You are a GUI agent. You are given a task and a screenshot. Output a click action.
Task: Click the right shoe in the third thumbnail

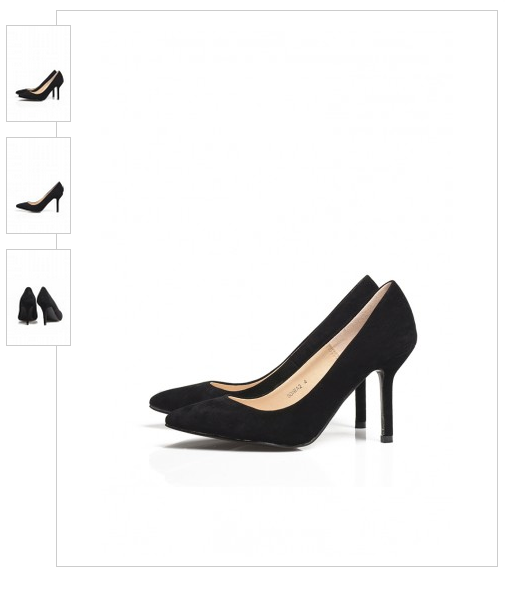click(50, 305)
